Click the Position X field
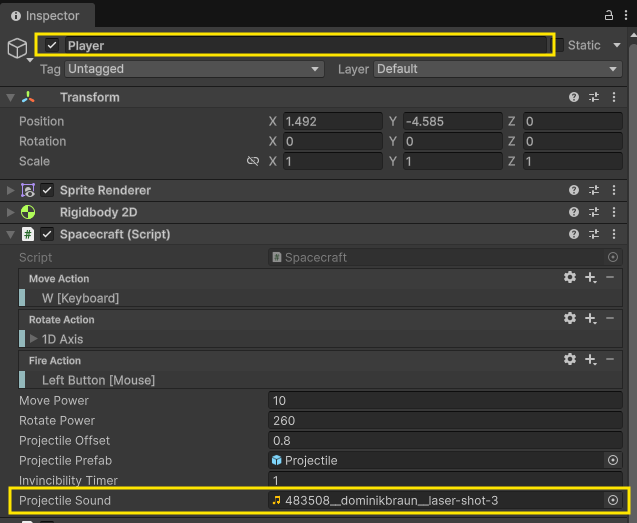637x523 pixels. pyautogui.click(x=333, y=122)
